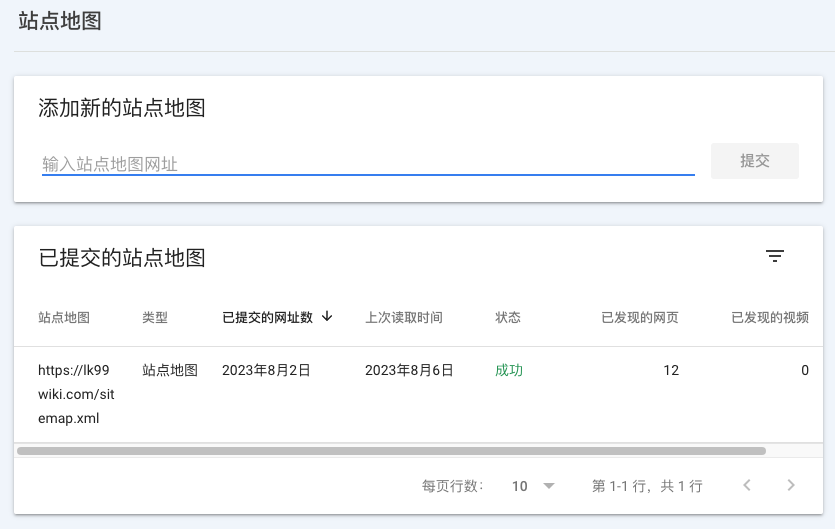Sort by 状态 column header
Screen dimensions: 835x529
508,318
